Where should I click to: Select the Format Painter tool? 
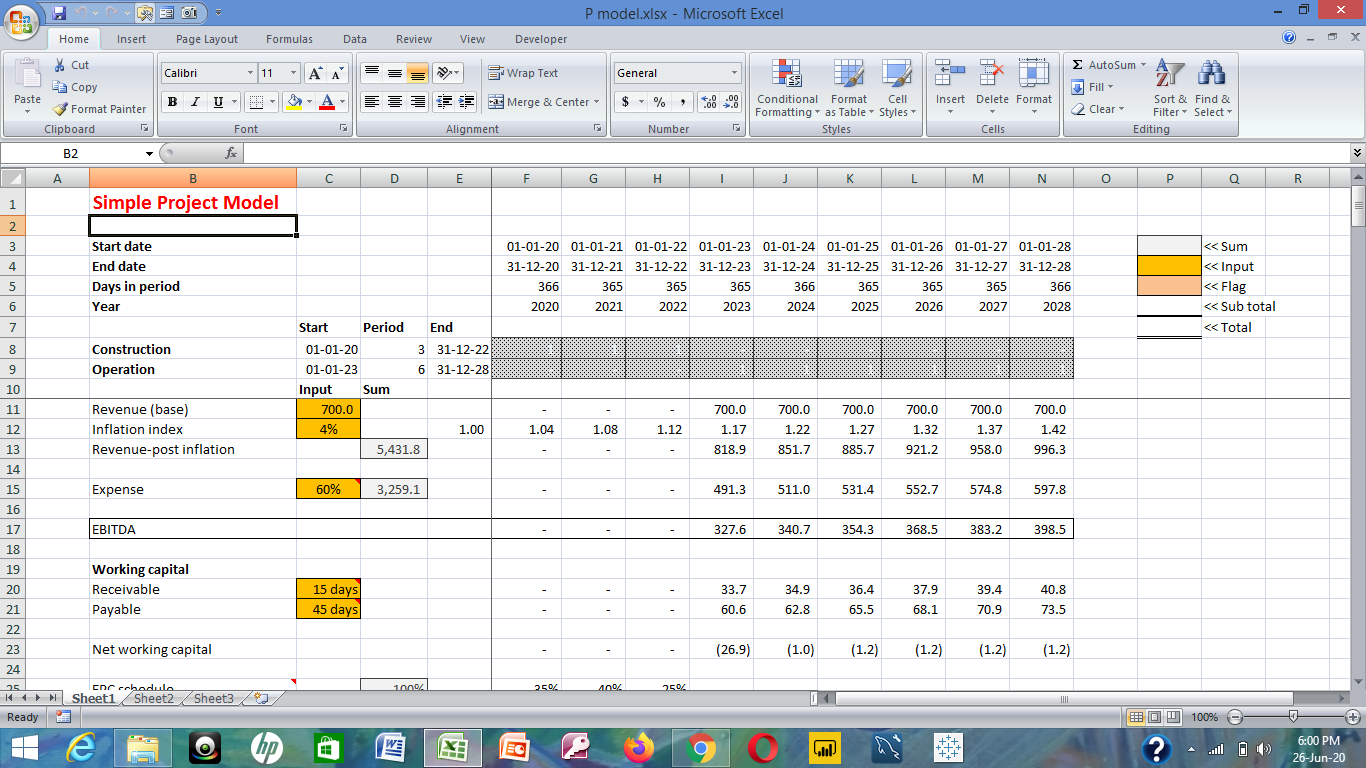[x=100, y=109]
